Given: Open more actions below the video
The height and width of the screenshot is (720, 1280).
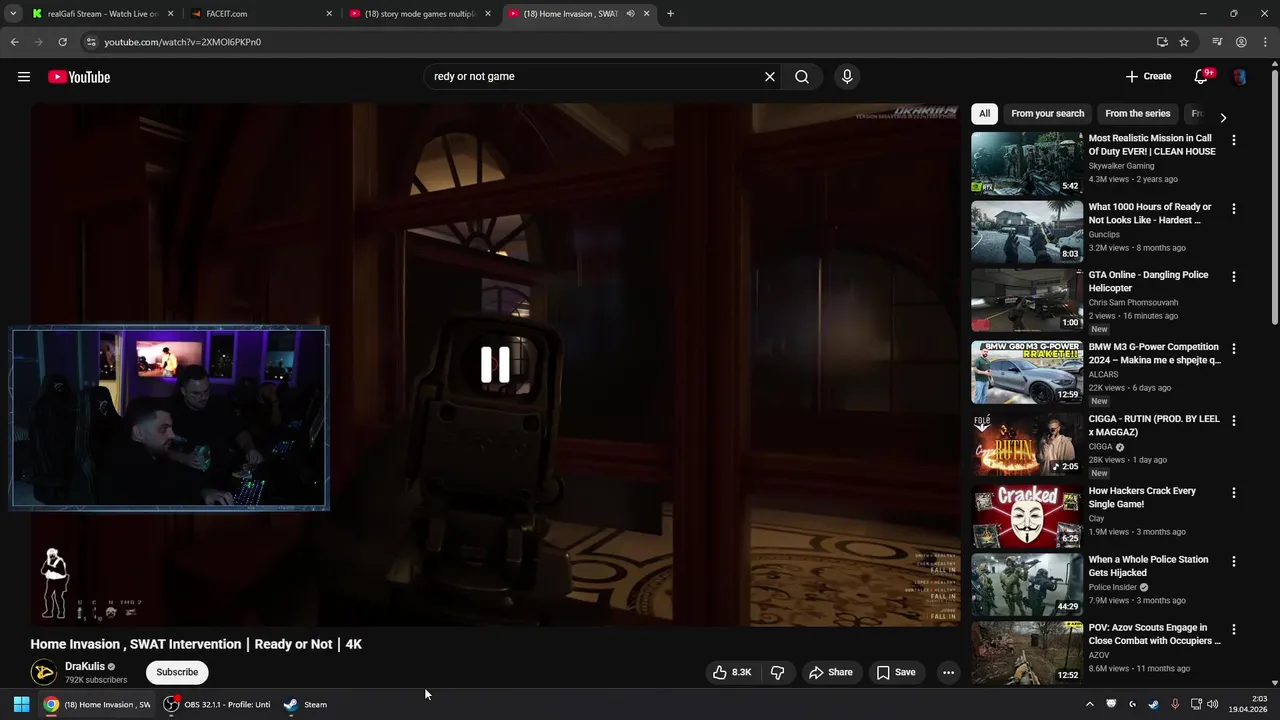Looking at the screenshot, I should point(948,672).
